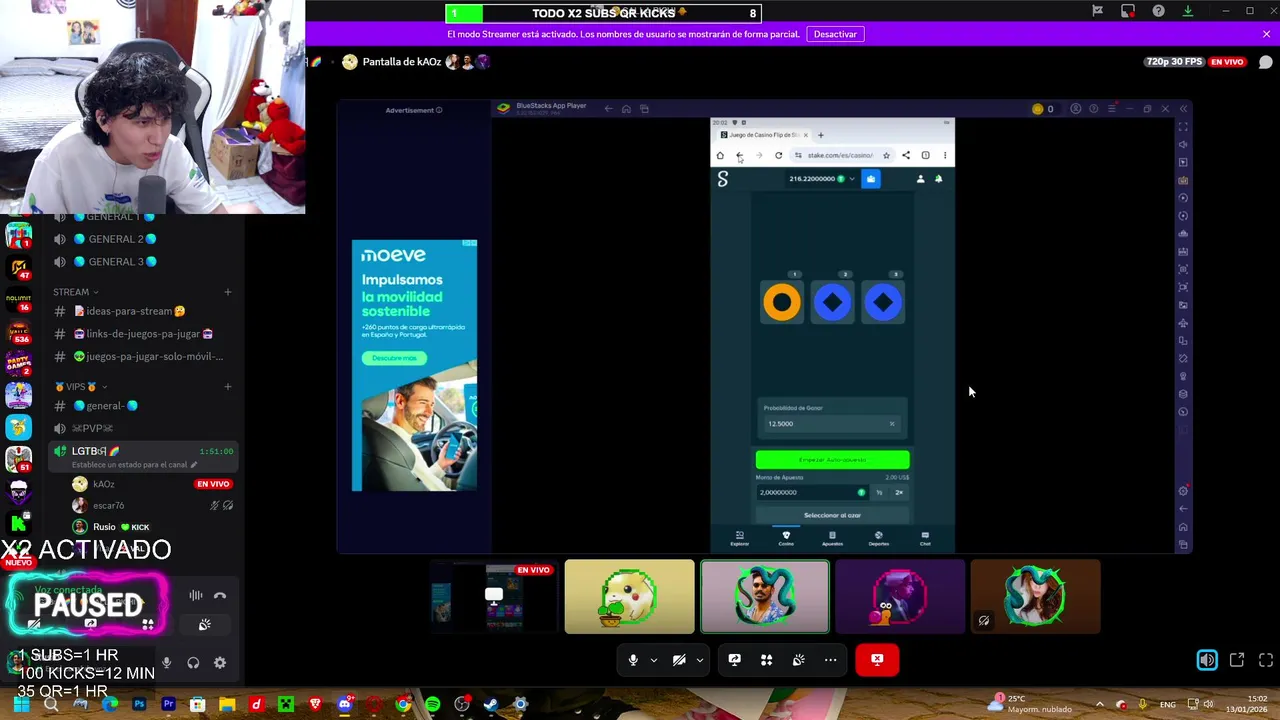
Task: Select the yellow Pokémon avatar tile
Action: [x=629, y=597]
